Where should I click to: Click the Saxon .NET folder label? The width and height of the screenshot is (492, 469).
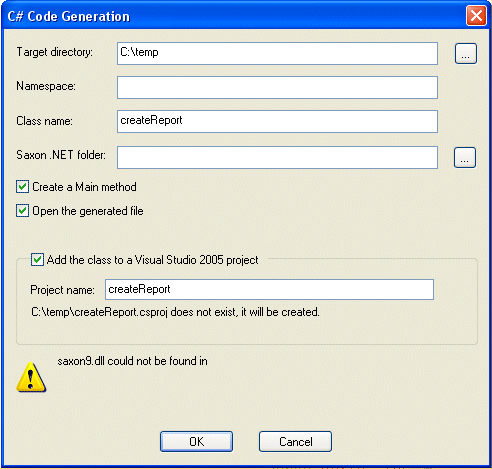tap(61, 155)
